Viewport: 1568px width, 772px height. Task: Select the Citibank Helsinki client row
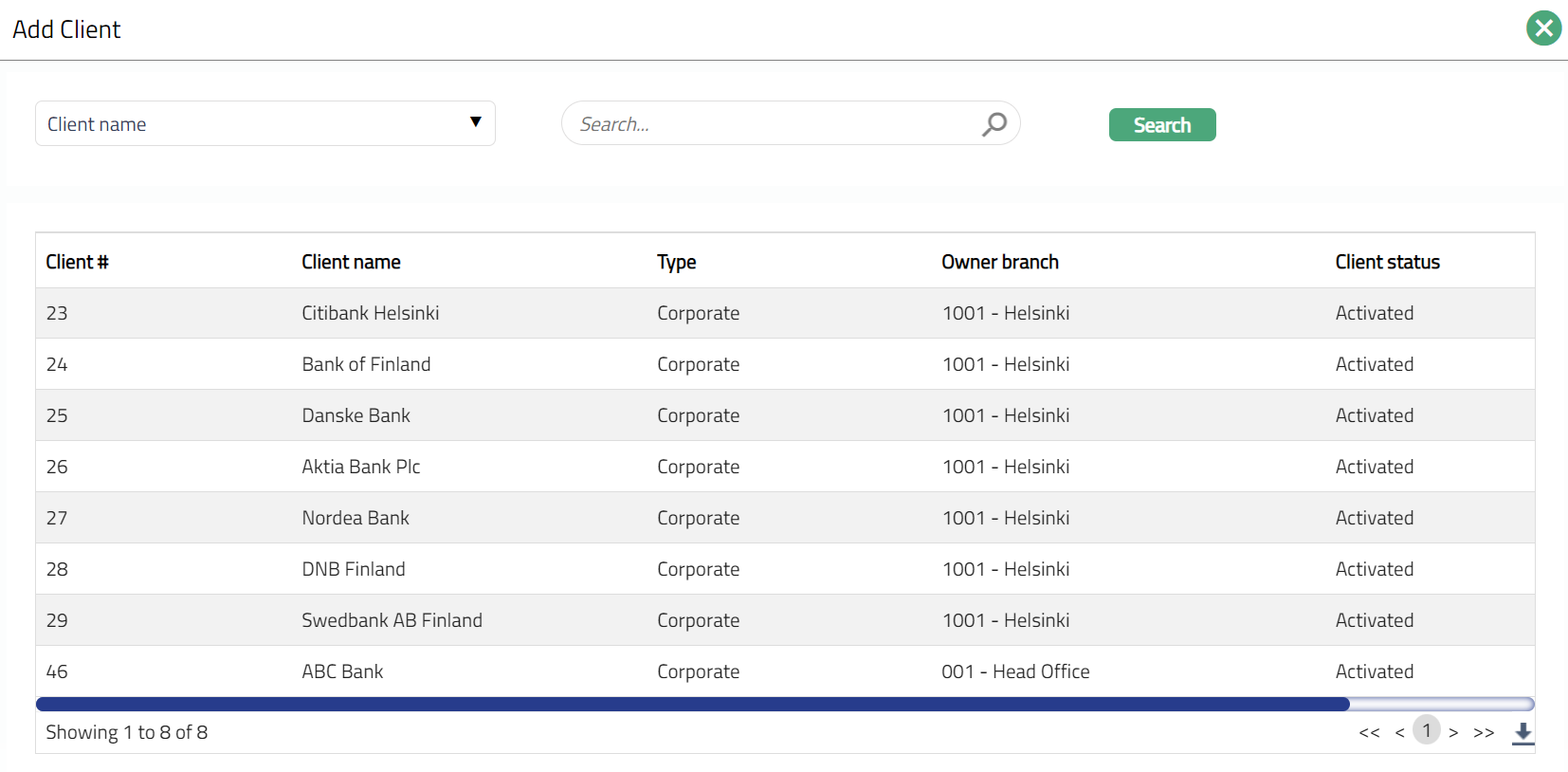(370, 313)
